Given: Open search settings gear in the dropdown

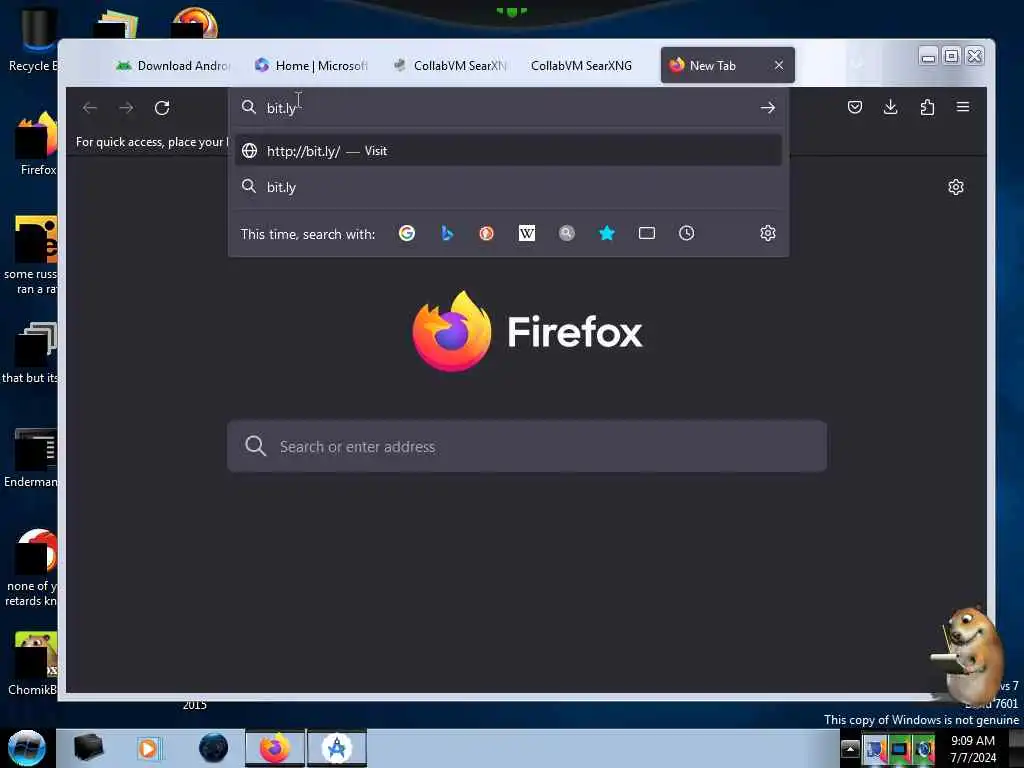Looking at the screenshot, I should coord(767,233).
